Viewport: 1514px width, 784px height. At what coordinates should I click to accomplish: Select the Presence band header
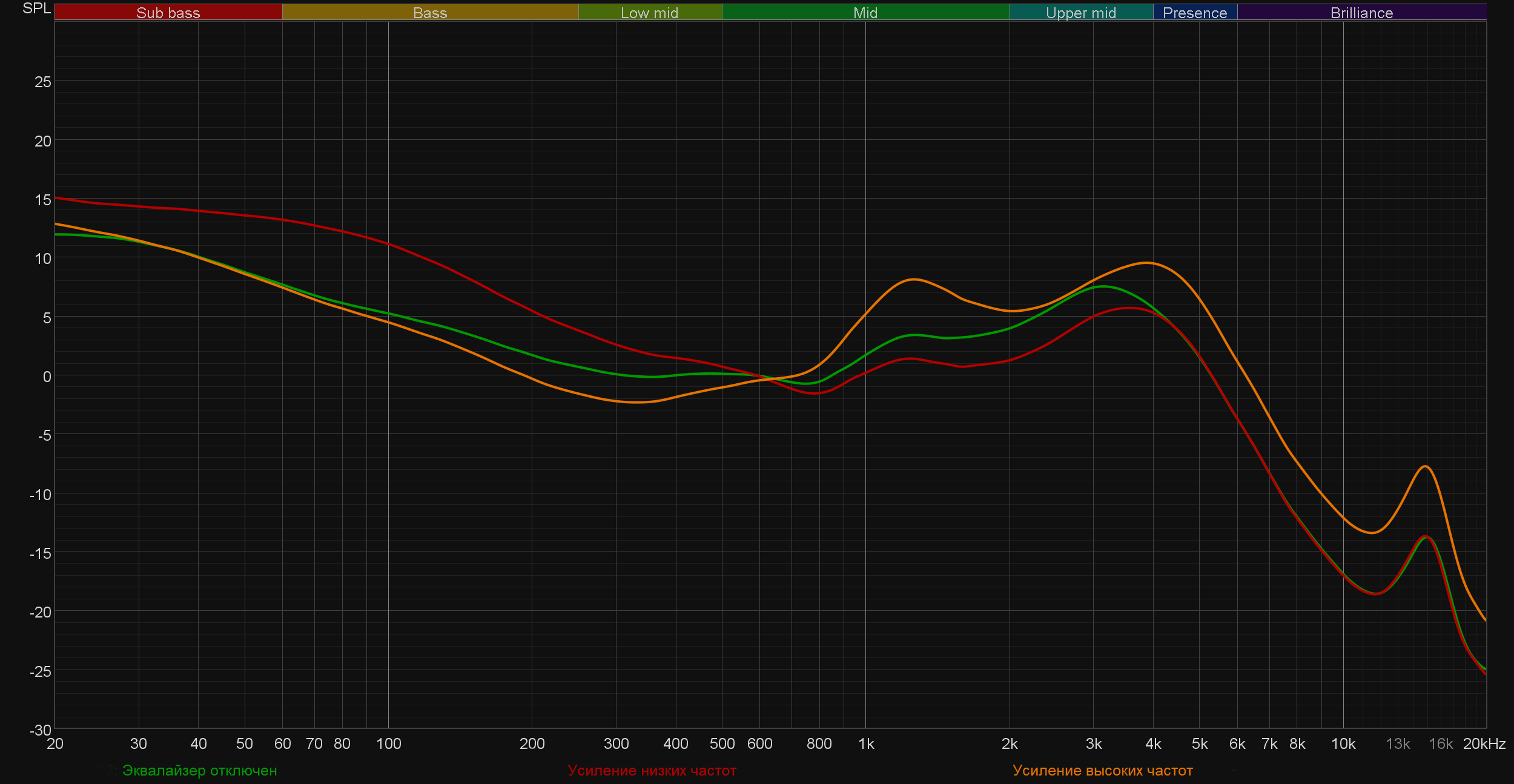[1194, 13]
